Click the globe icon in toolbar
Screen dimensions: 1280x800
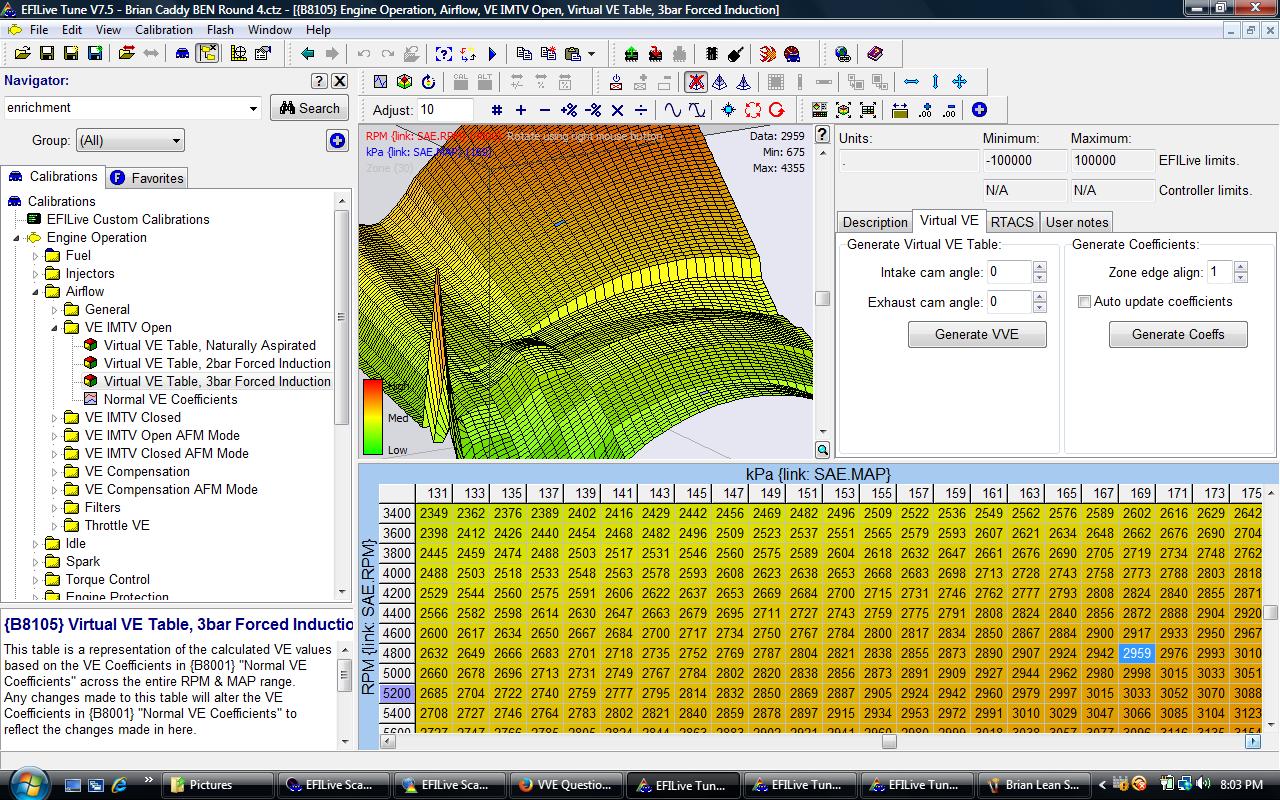click(x=842, y=54)
